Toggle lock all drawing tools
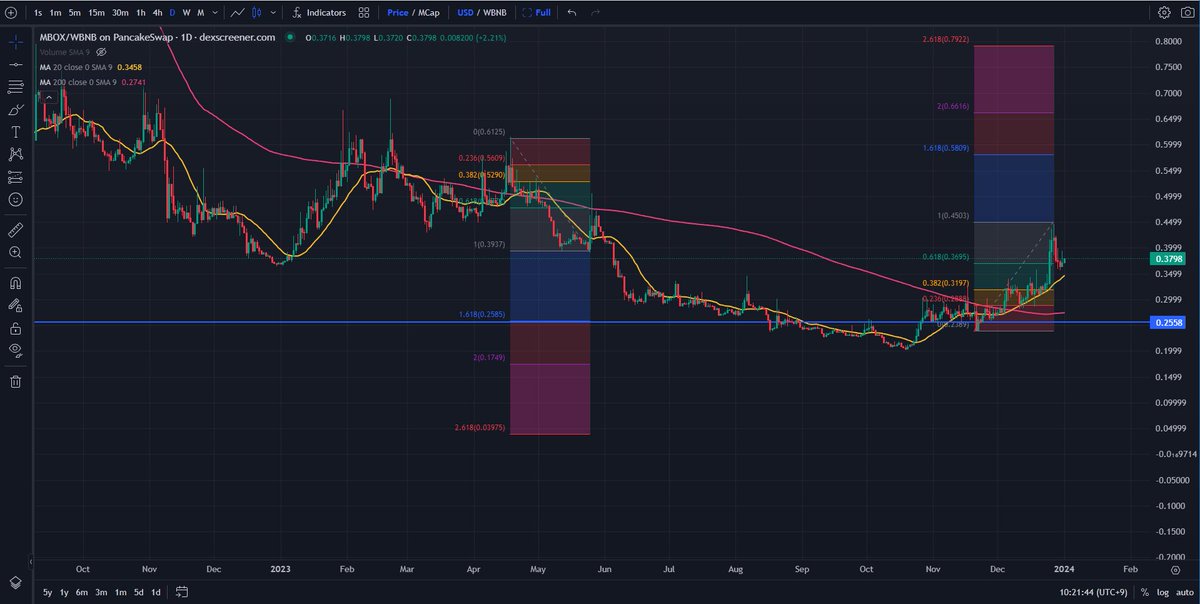The width and height of the screenshot is (1200, 604). pyautogui.click(x=15, y=328)
